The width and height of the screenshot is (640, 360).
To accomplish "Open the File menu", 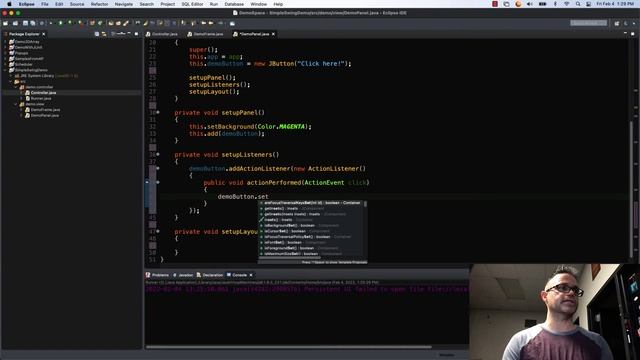I will click(x=45, y=4).
